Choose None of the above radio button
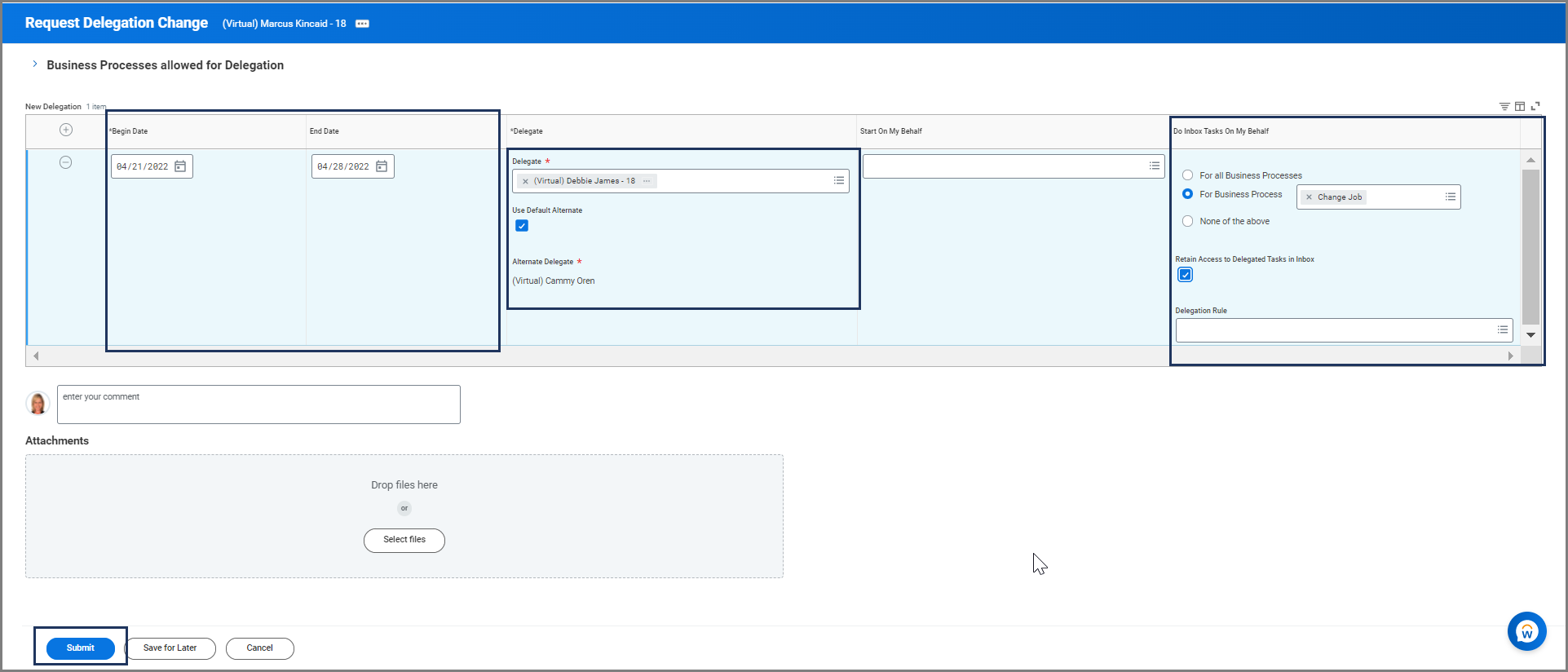 pyautogui.click(x=1188, y=221)
